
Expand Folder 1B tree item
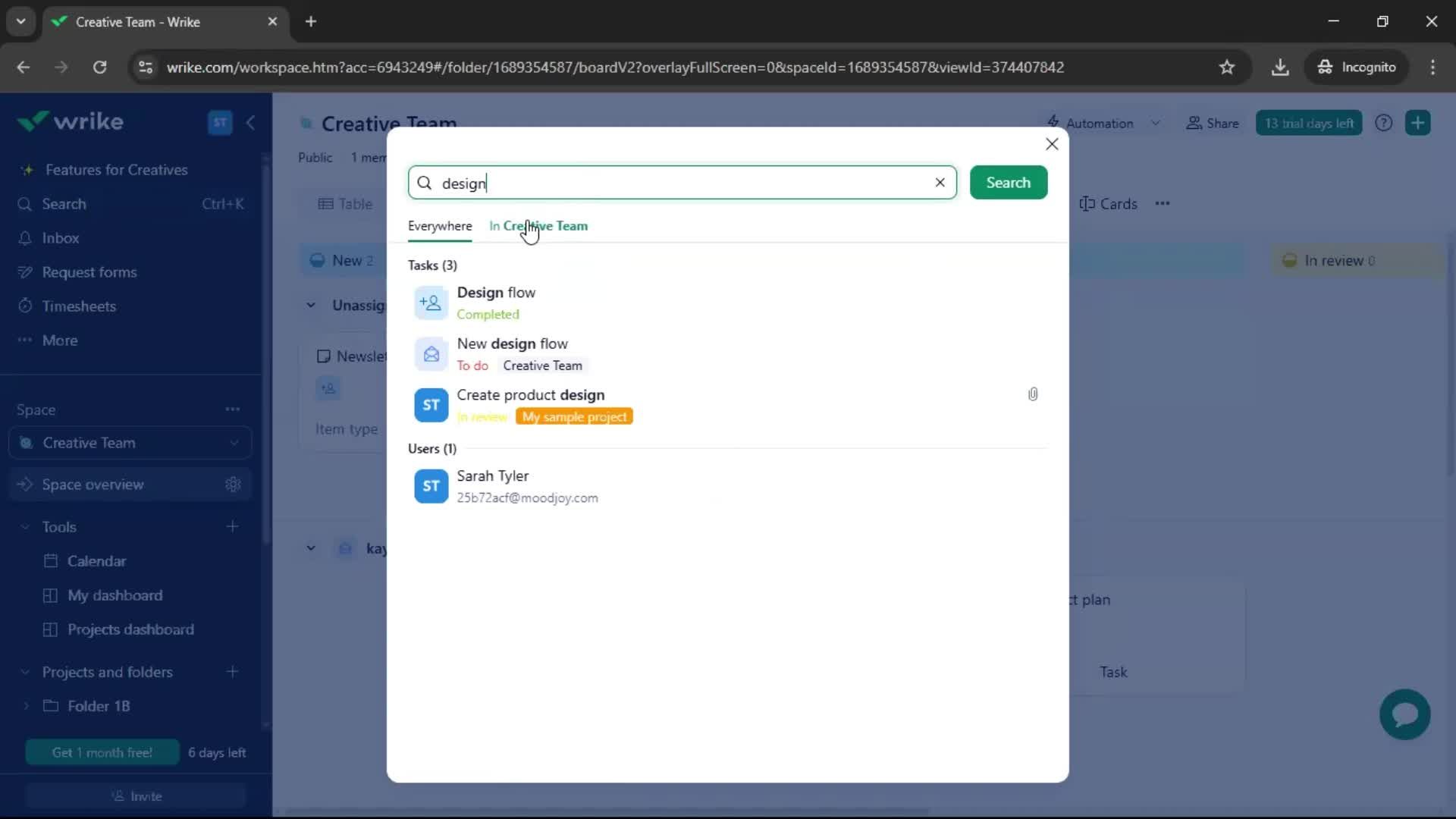tap(27, 706)
